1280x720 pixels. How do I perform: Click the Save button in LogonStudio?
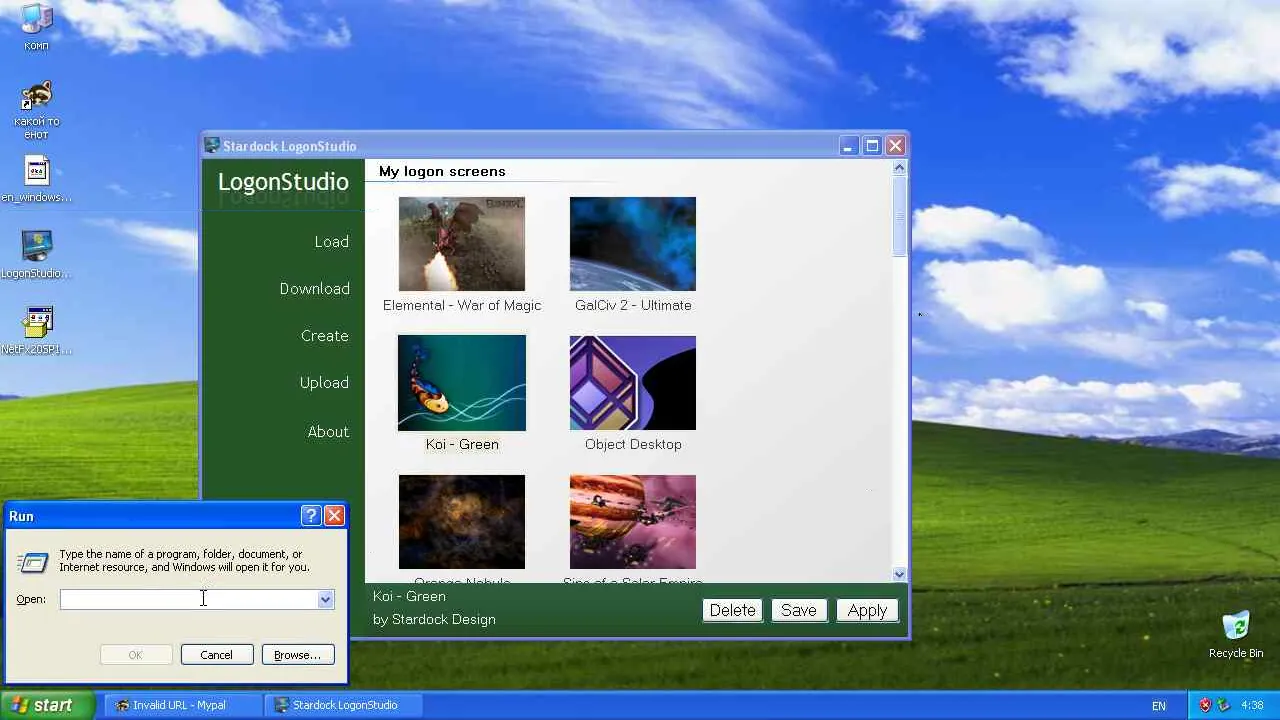pyautogui.click(x=799, y=611)
